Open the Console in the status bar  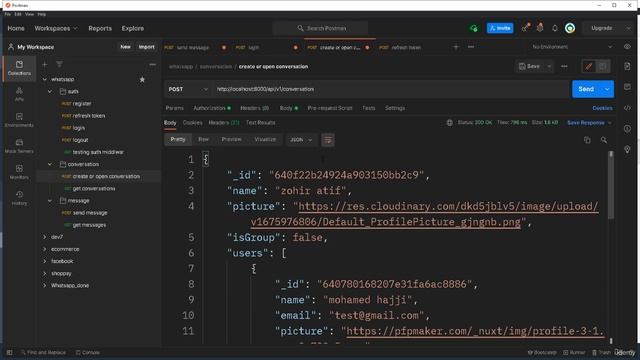(x=88, y=352)
